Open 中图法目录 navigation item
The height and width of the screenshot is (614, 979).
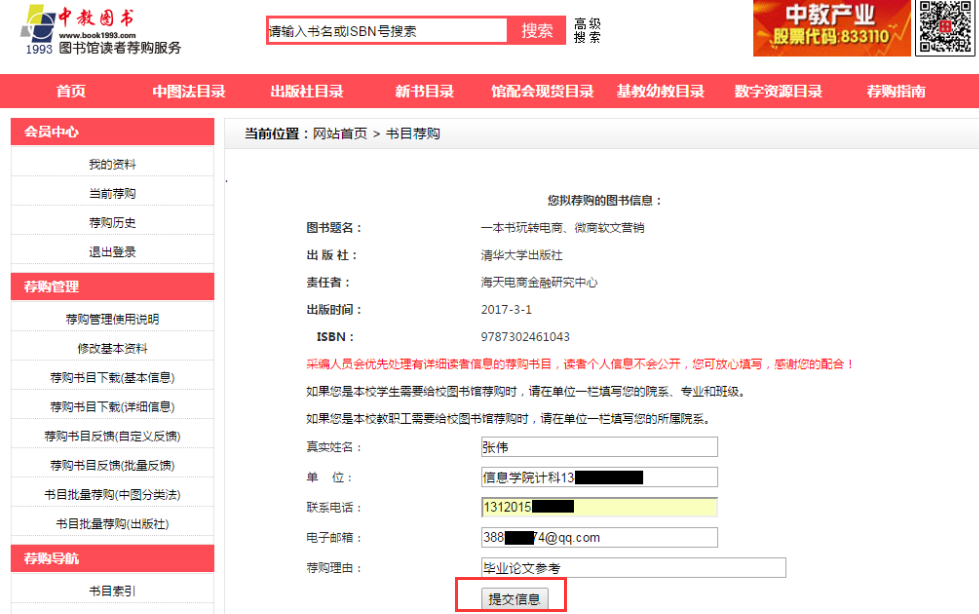point(189,91)
